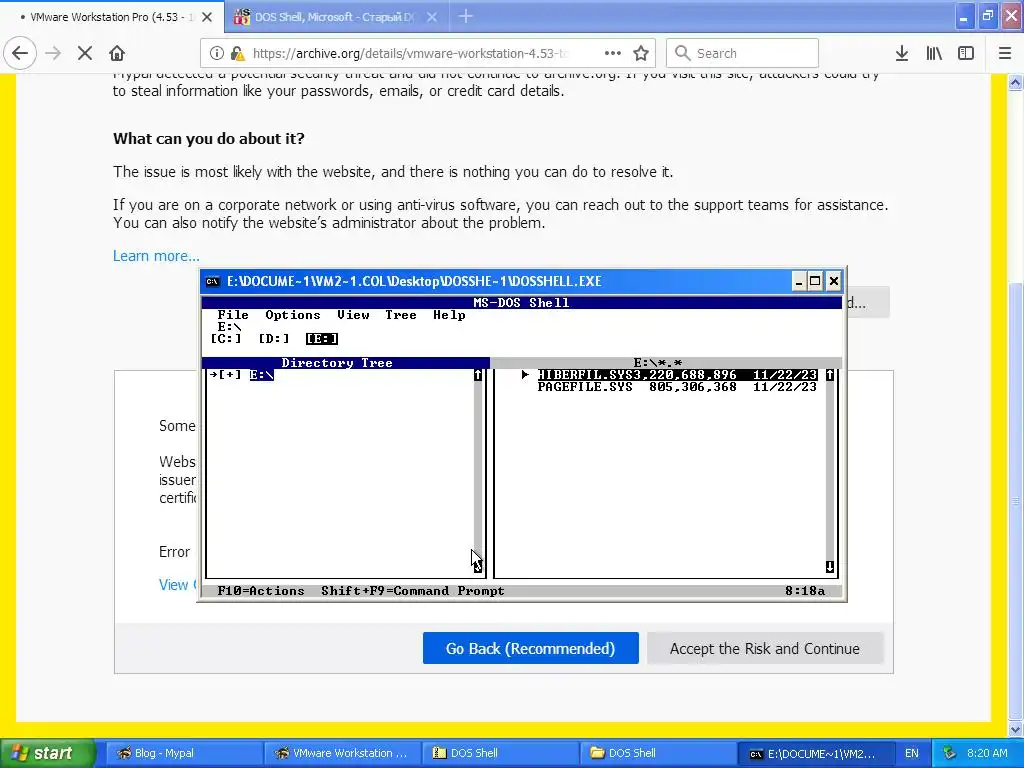Viewport: 1024px width, 768px height.
Task: Click browser page scroll up arrow
Action: coord(1015,82)
